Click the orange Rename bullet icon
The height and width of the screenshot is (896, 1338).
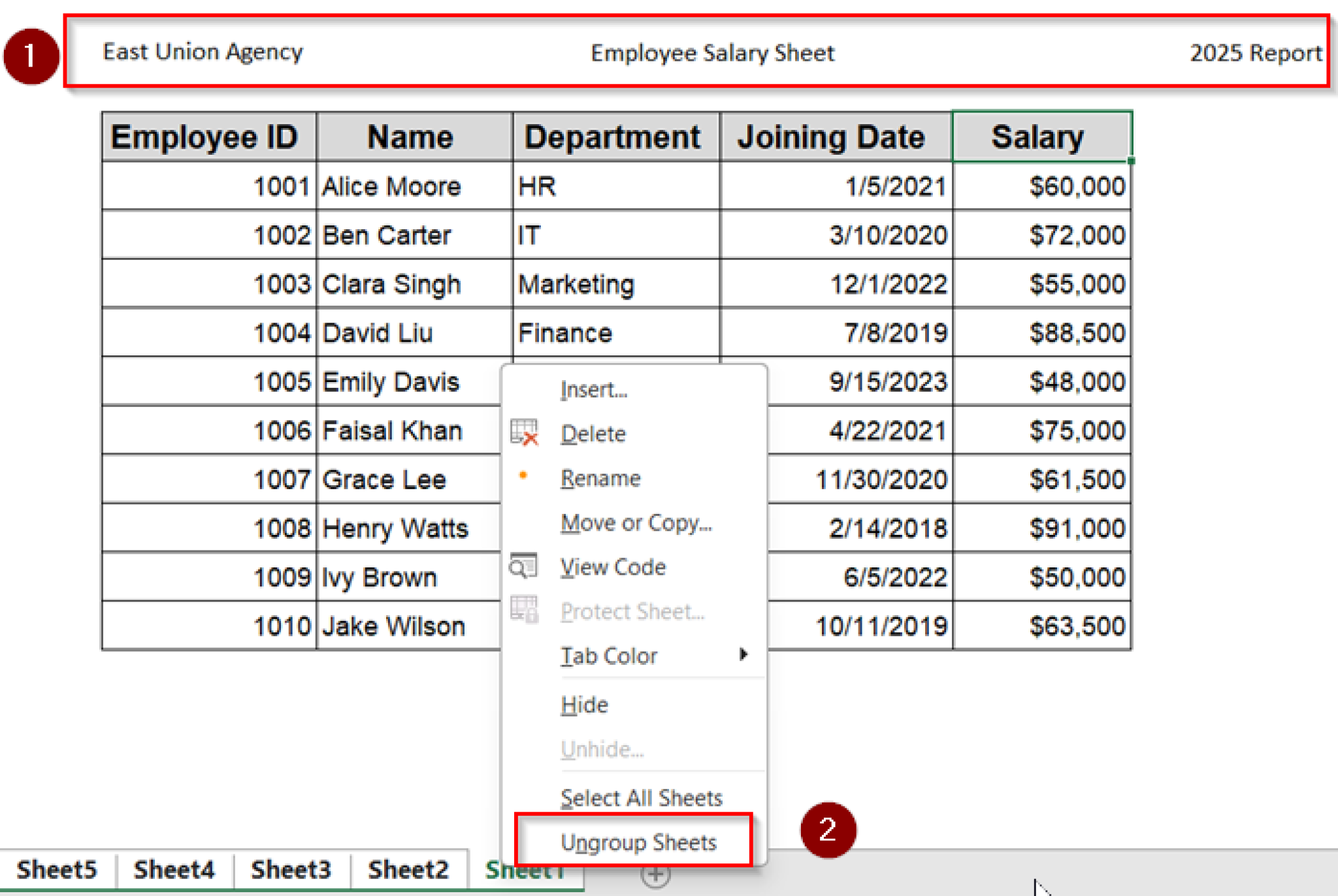(523, 476)
